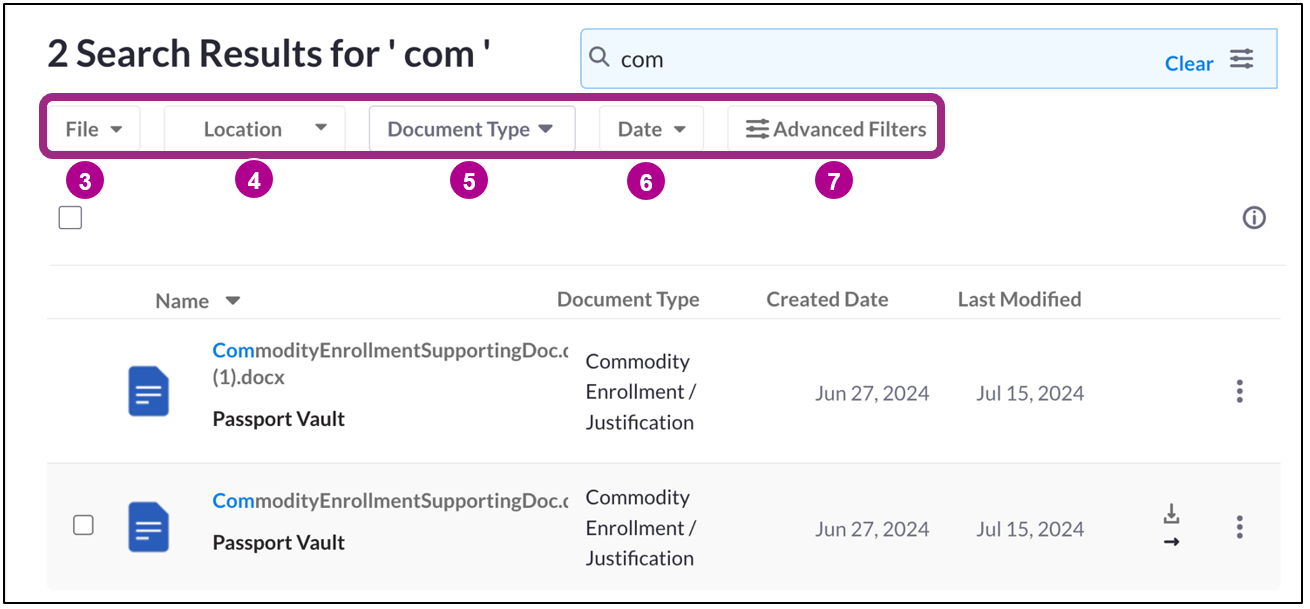The height and width of the screenshot is (609, 1310).
Task: Click the Clear link in the search bar
Action: coord(1189,63)
